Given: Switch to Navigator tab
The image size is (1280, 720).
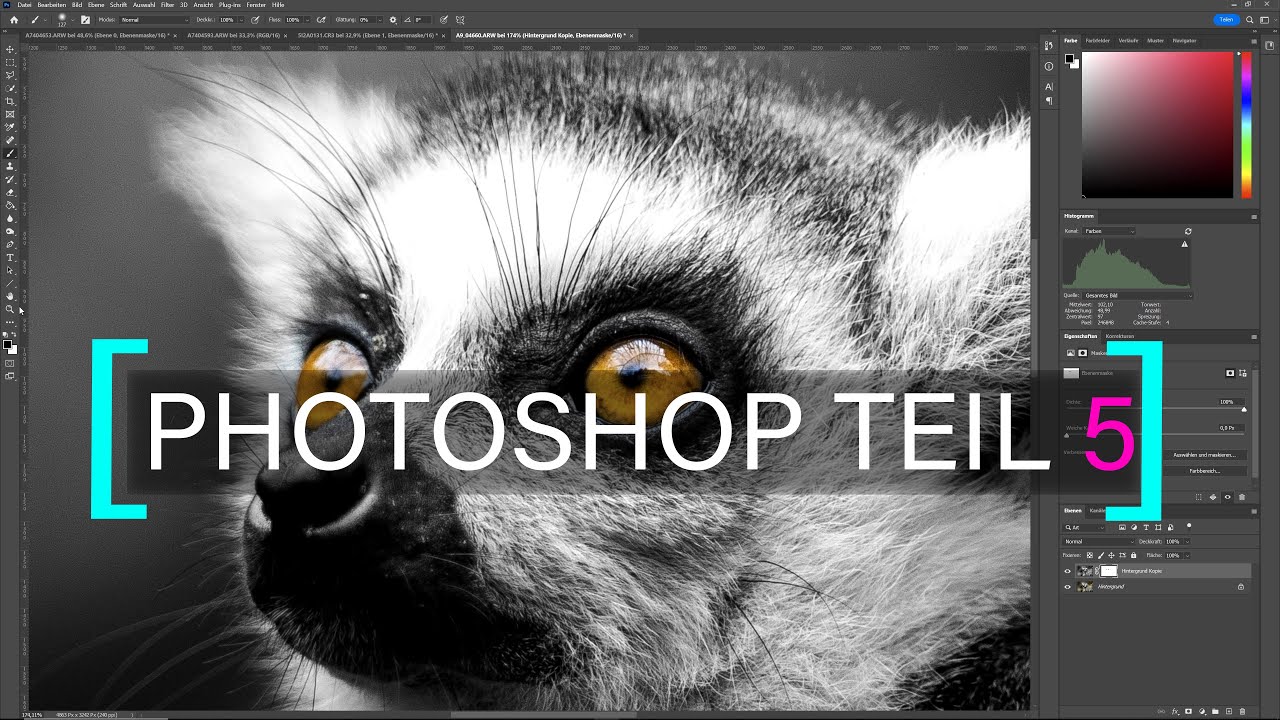Looking at the screenshot, I should 1184,41.
